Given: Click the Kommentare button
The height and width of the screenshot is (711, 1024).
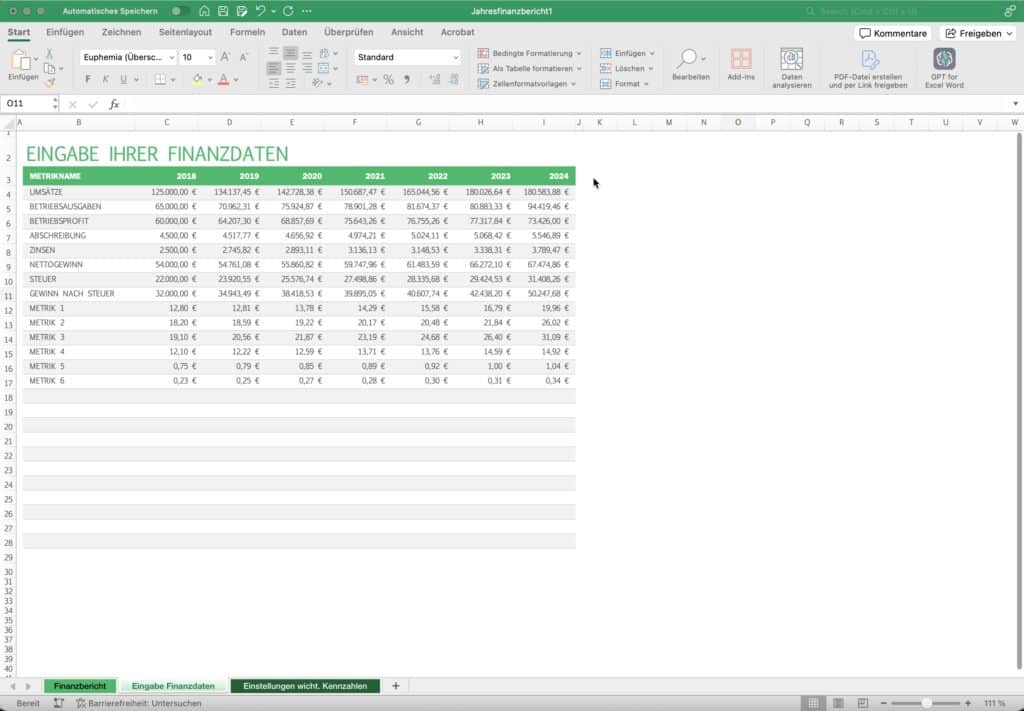Looking at the screenshot, I should click(893, 33).
